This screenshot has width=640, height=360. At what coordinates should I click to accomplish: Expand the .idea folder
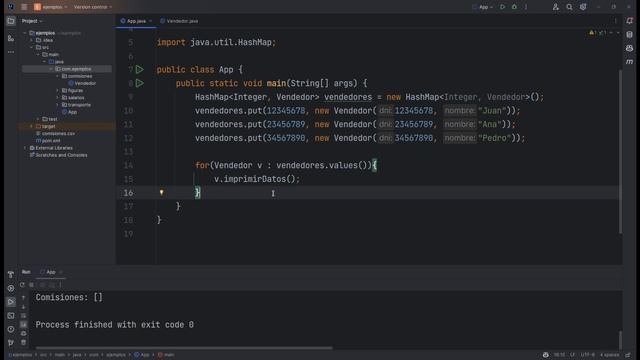[32, 40]
